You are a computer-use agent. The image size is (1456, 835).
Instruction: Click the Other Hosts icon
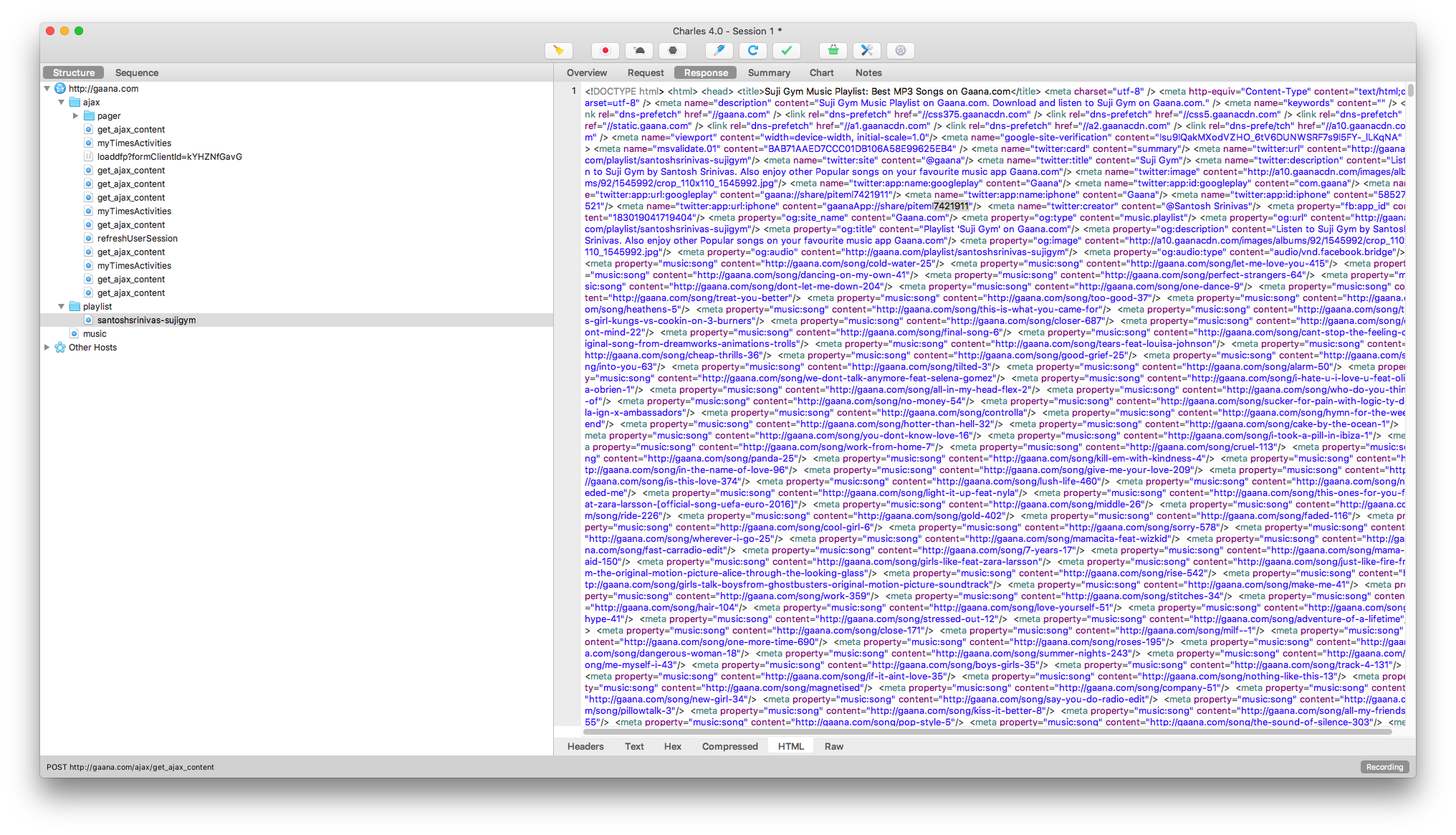point(60,348)
